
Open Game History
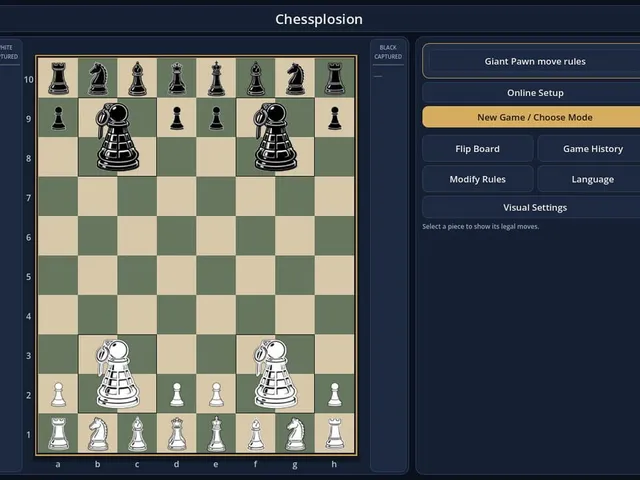pyautogui.click(x=593, y=149)
